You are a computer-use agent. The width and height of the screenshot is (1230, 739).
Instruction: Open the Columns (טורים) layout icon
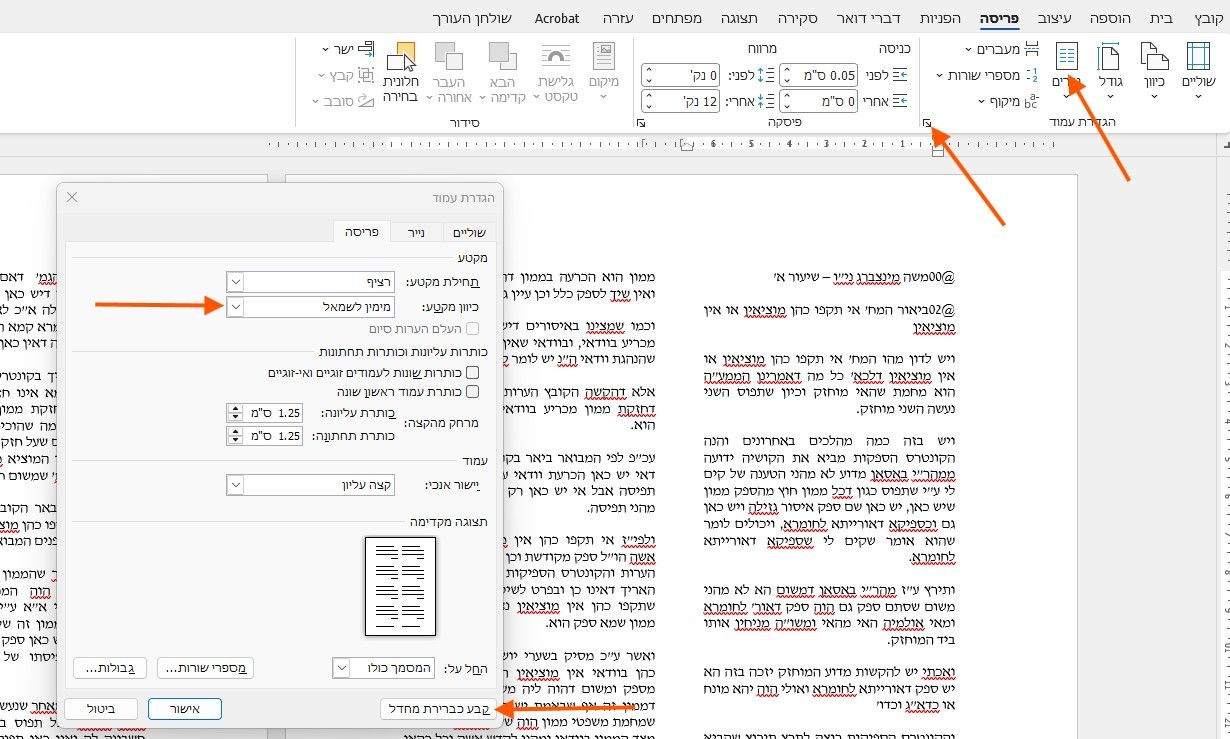pyautogui.click(x=1068, y=70)
